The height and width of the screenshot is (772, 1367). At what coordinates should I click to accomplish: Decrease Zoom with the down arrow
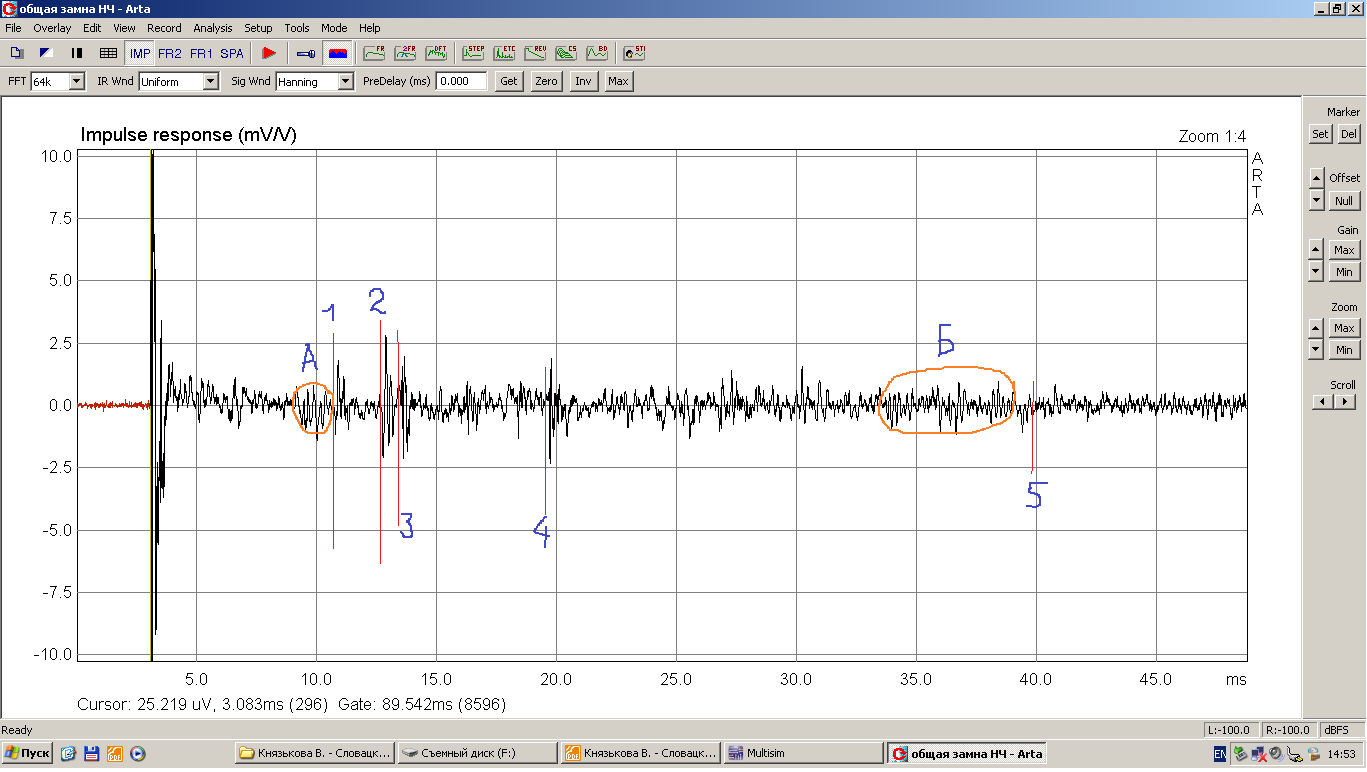[1316, 350]
